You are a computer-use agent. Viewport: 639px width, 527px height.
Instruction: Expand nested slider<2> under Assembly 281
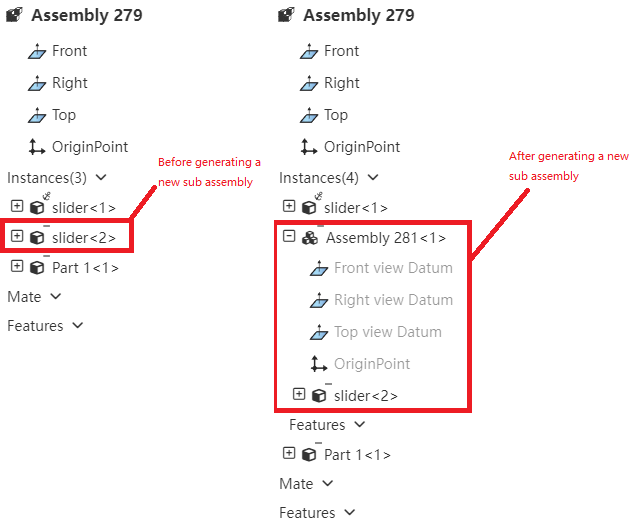click(x=299, y=394)
